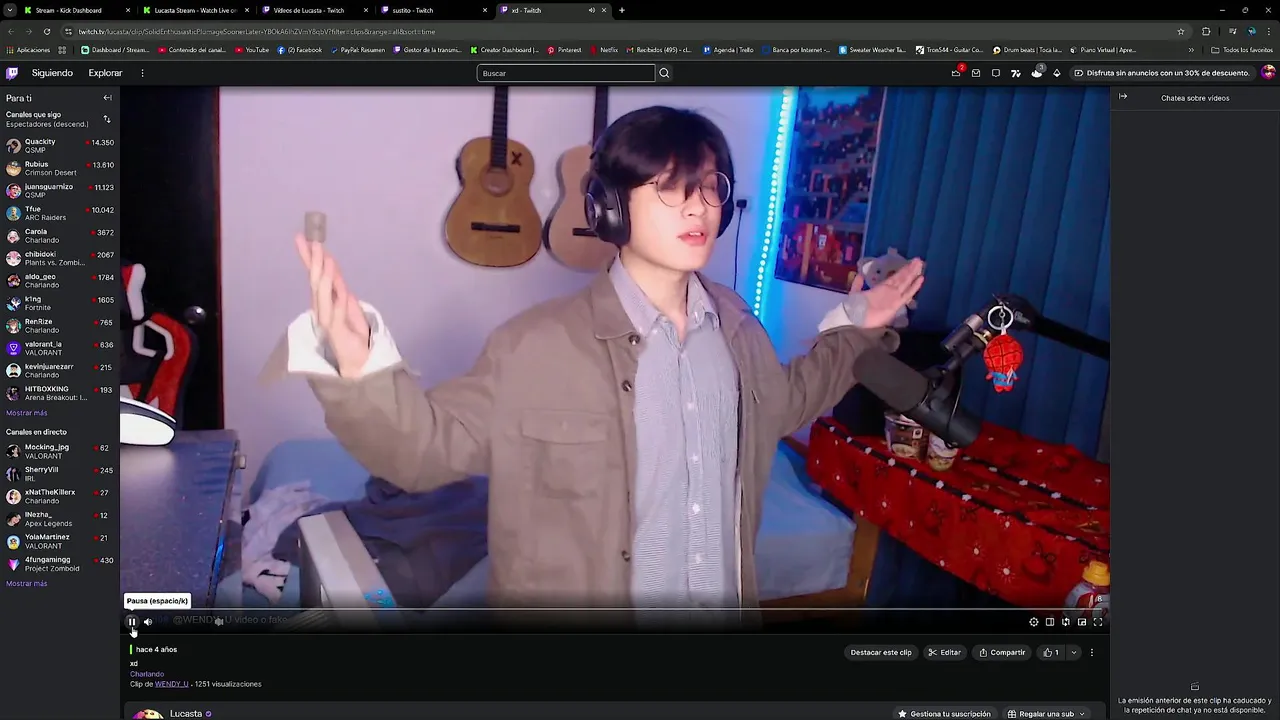This screenshot has height=720, width=1280.
Task: Expand live channels with lower Mostrar más
Action: [27, 584]
